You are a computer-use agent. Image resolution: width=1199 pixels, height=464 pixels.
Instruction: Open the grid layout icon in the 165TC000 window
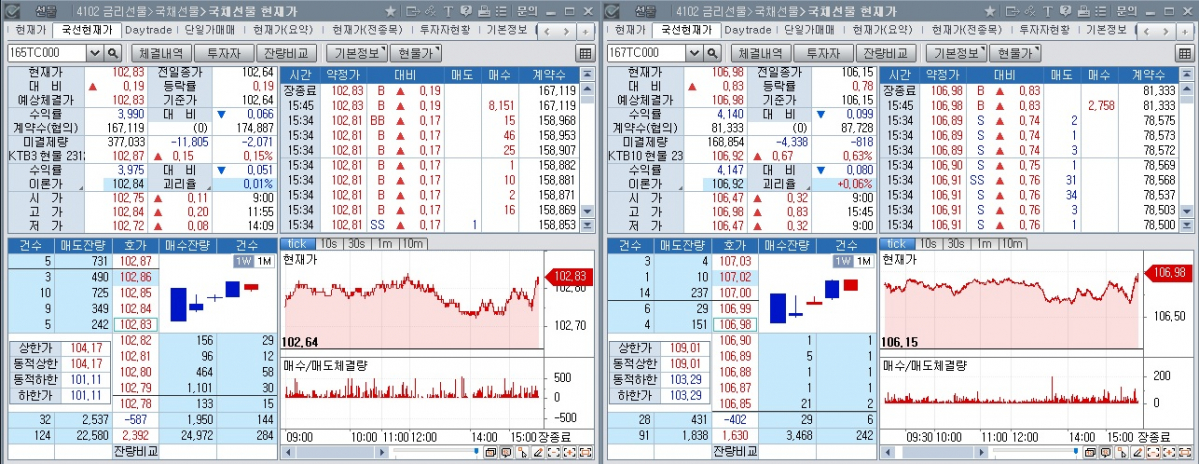tap(586, 53)
